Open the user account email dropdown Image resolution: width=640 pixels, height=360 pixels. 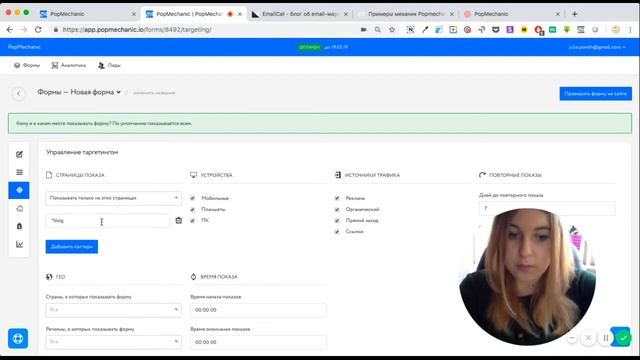[597, 47]
